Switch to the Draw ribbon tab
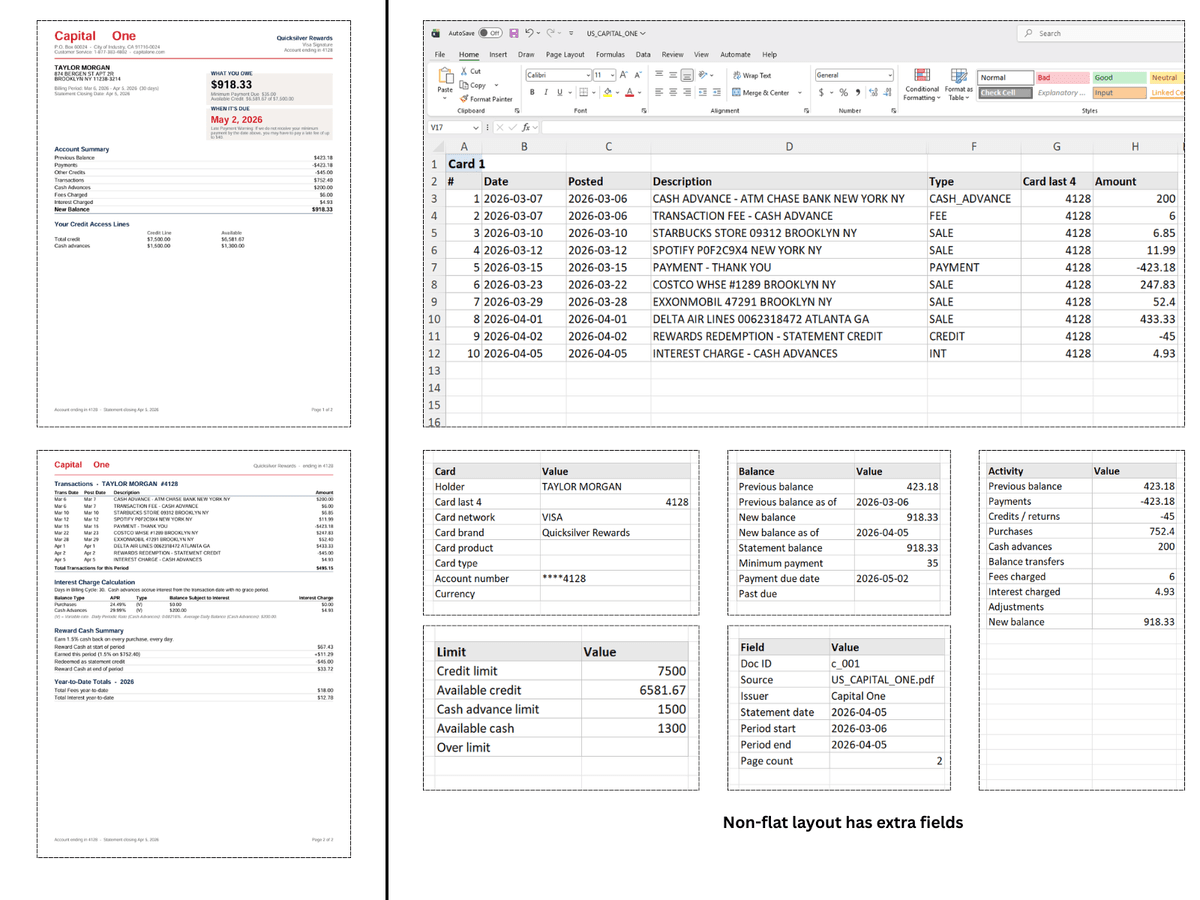Screen dimensions: 1200x900 pos(526,54)
